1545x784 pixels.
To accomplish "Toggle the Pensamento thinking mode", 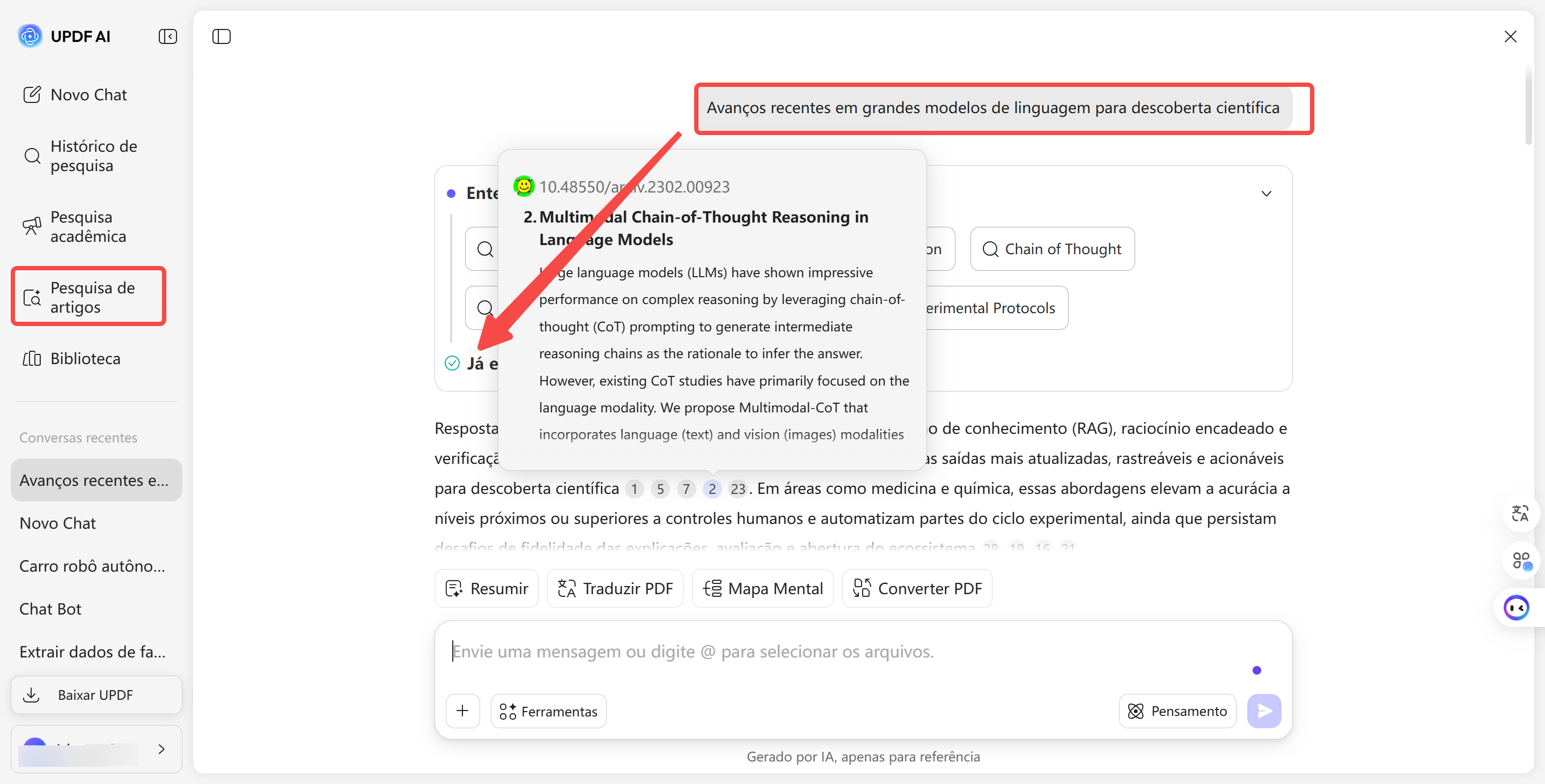I will 1178,711.
